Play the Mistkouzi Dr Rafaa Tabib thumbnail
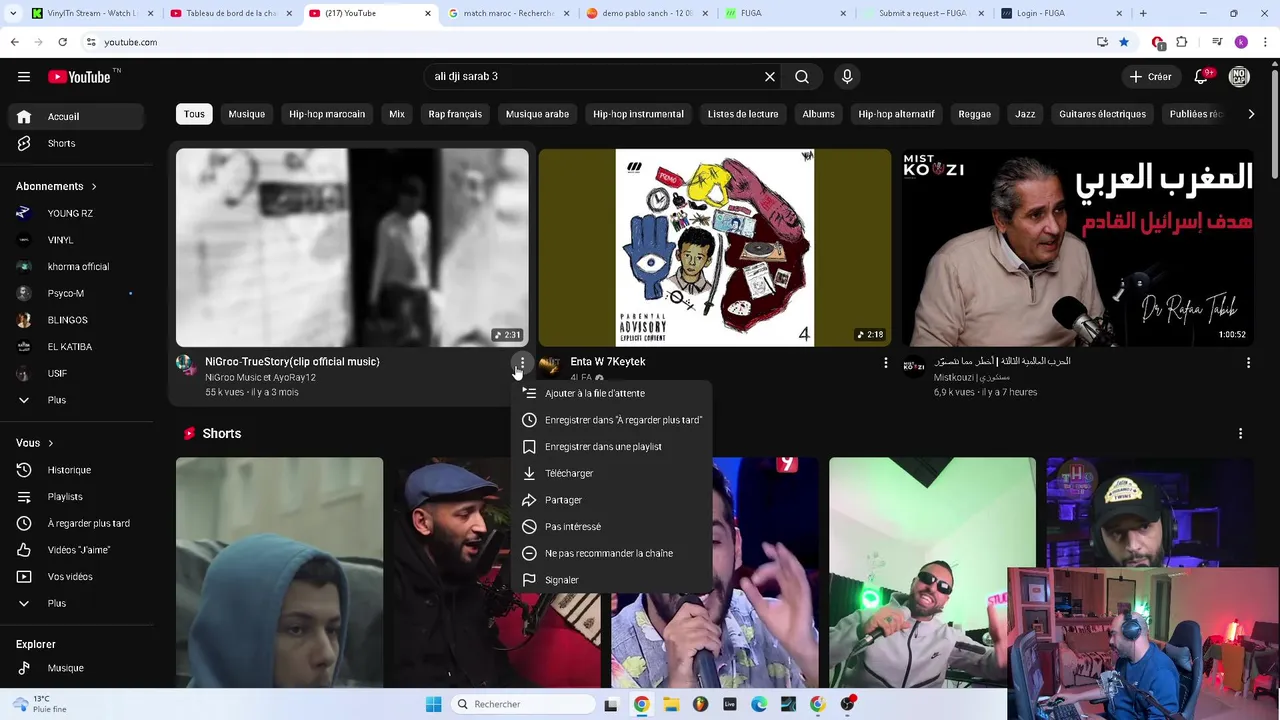 [x=1078, y=248]
